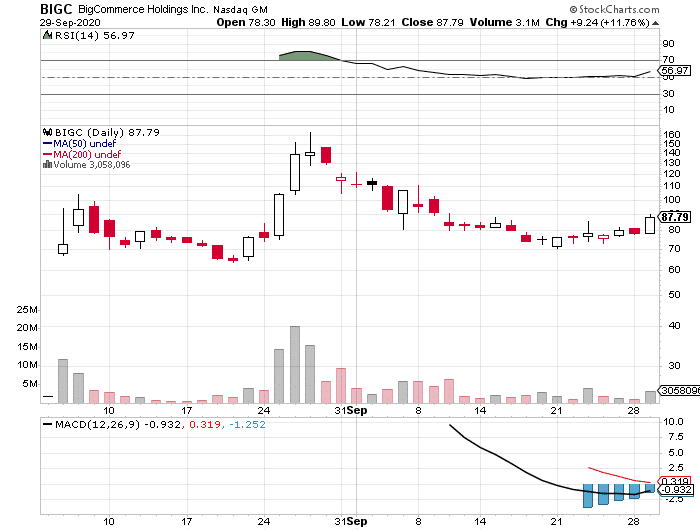Click the 25M volume axis label
Viewport: 700px width, 530px height.
point(27,309)
